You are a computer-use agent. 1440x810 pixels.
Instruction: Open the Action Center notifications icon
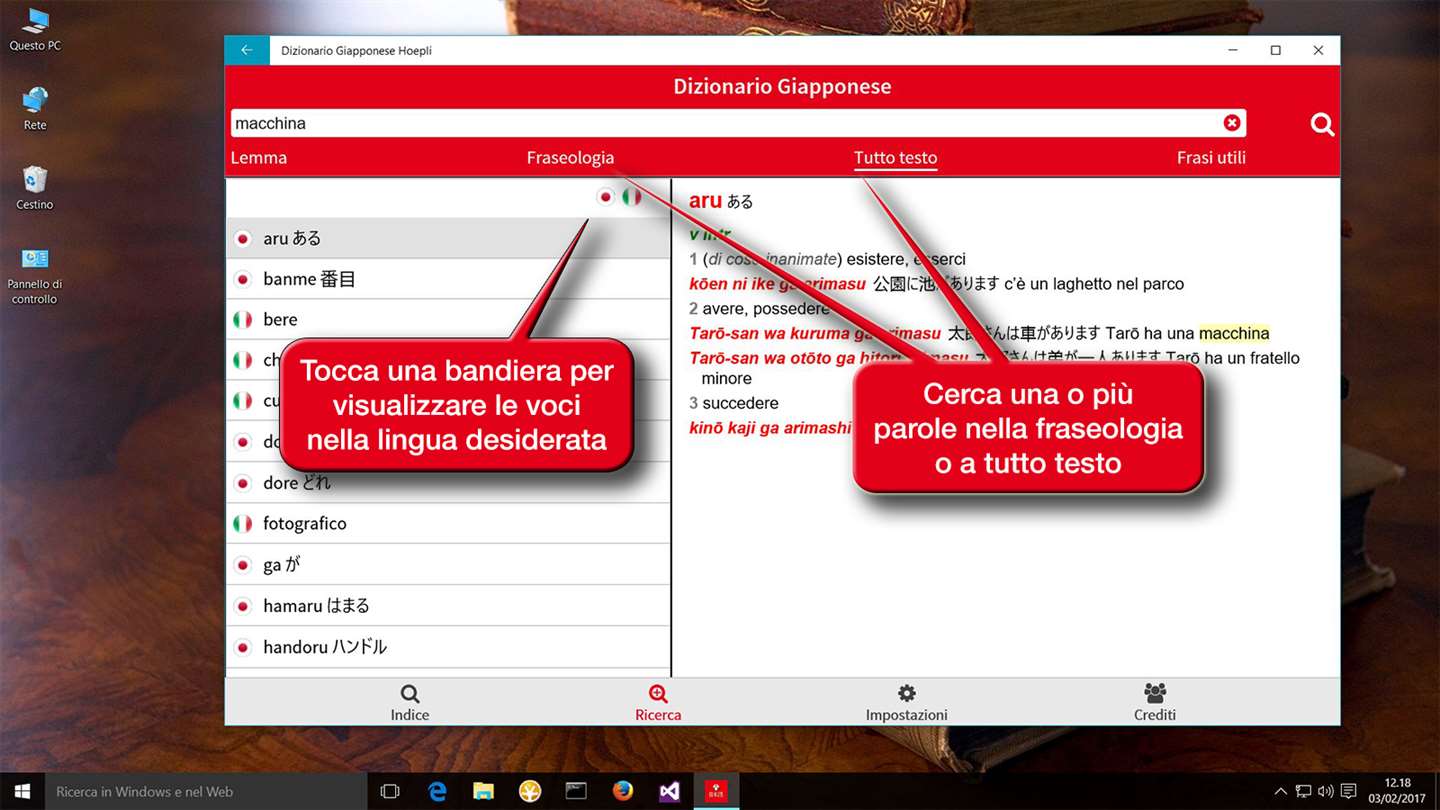[1349, 791]
